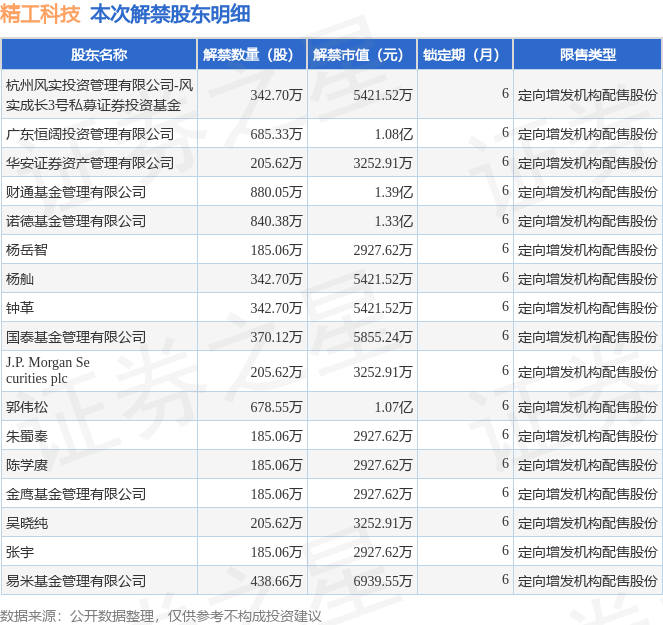Click the 解禁数量（股） column header

(x=252, y=55)
